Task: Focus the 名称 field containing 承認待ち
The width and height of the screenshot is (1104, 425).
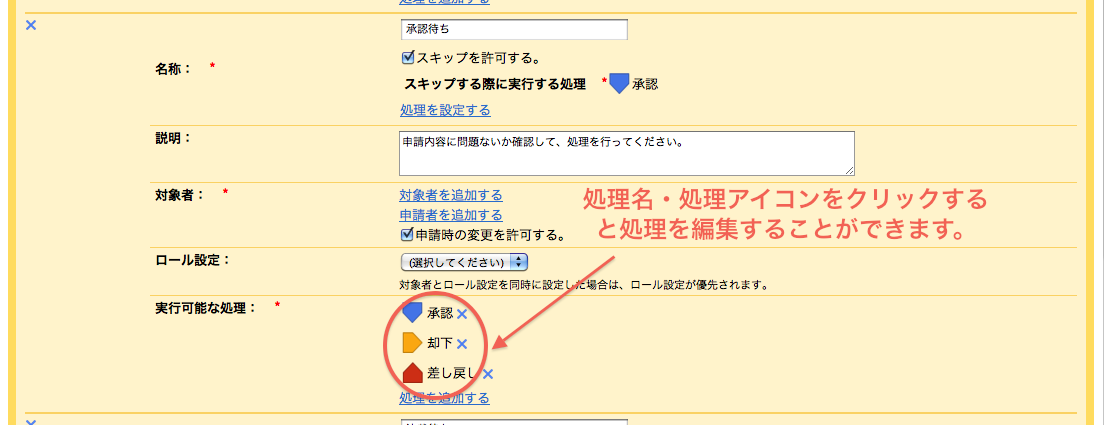Action: click(514, 30)
